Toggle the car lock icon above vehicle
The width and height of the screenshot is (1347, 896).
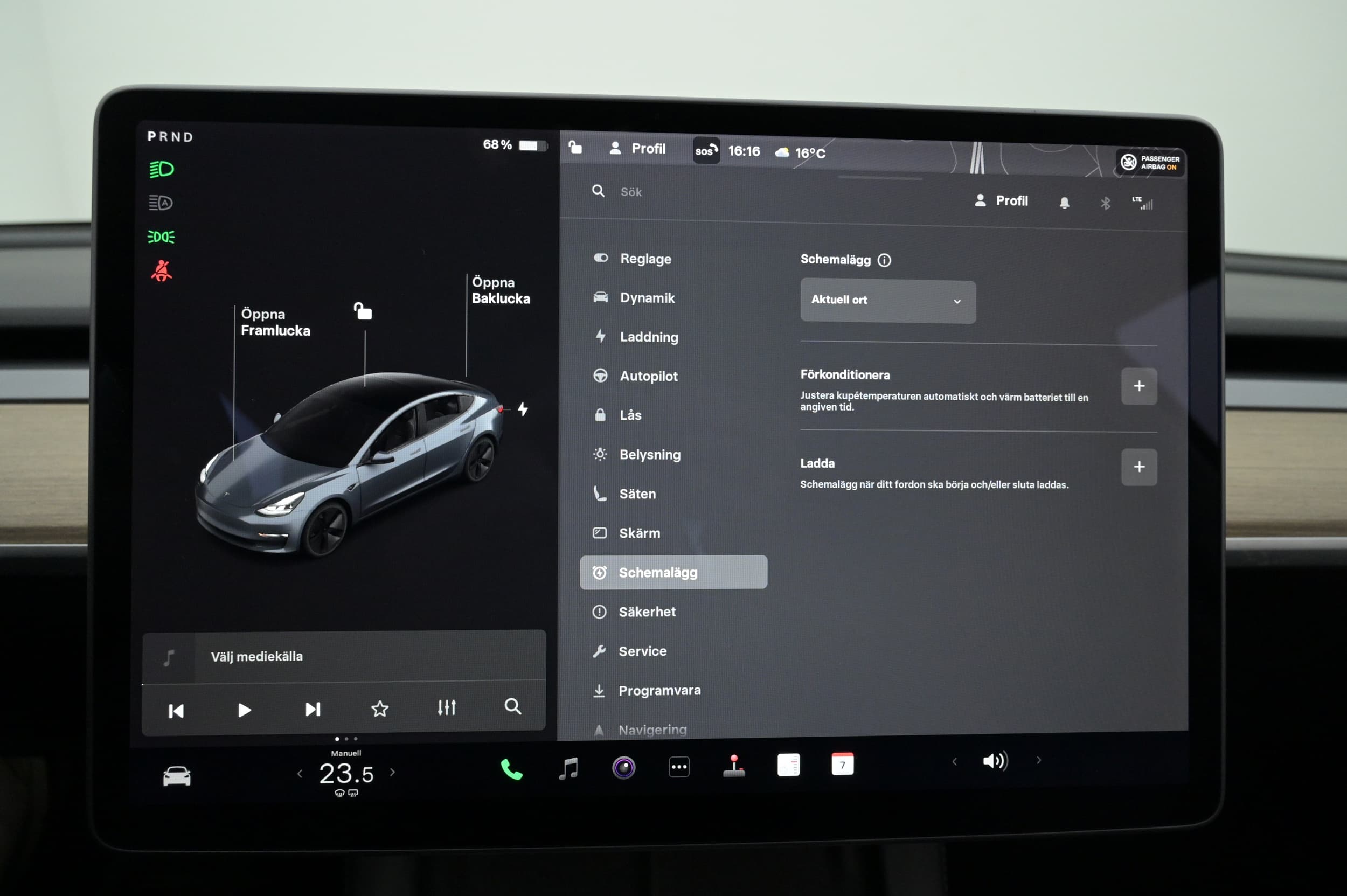pos(363,311)
